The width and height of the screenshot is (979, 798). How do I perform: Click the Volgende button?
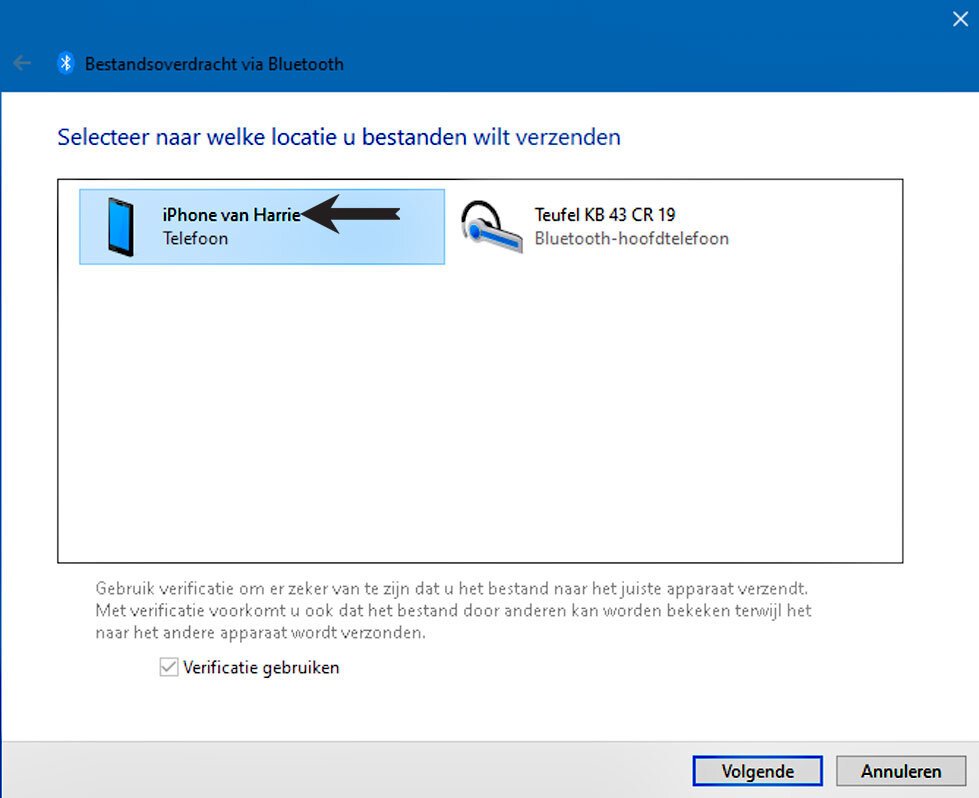point(757,771)
